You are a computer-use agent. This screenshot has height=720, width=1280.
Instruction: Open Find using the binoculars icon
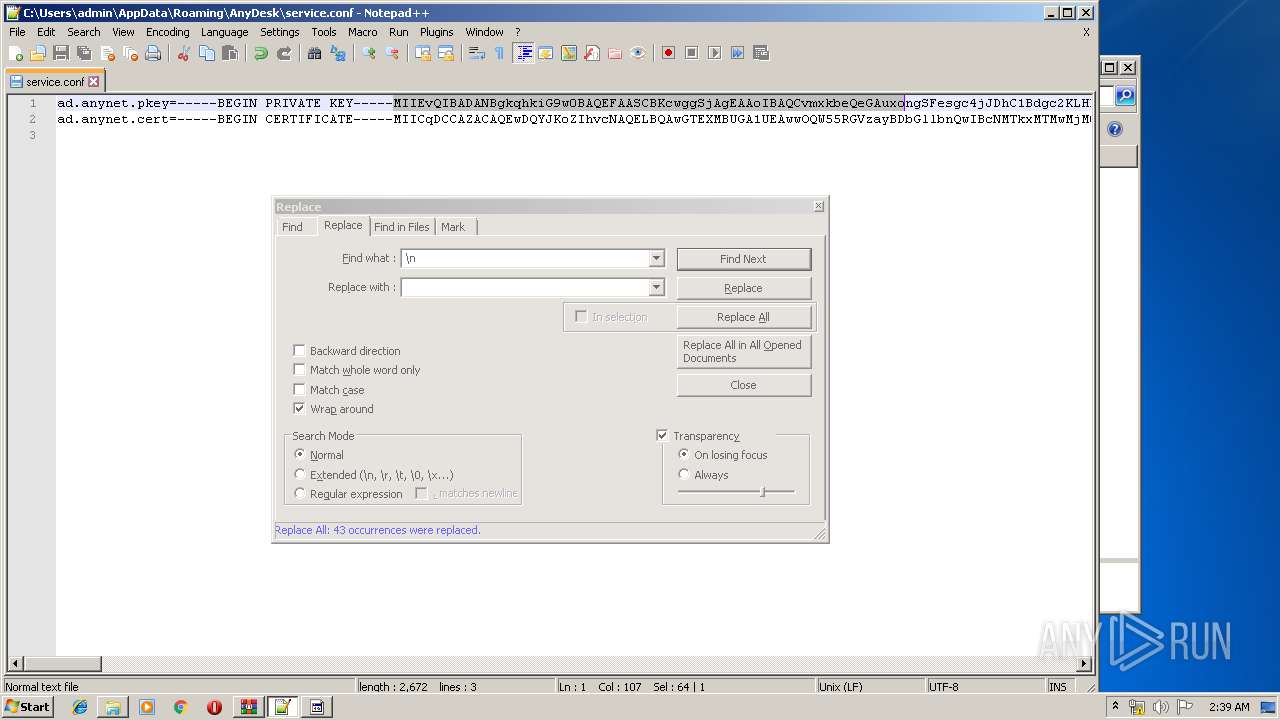click(315, 53)
